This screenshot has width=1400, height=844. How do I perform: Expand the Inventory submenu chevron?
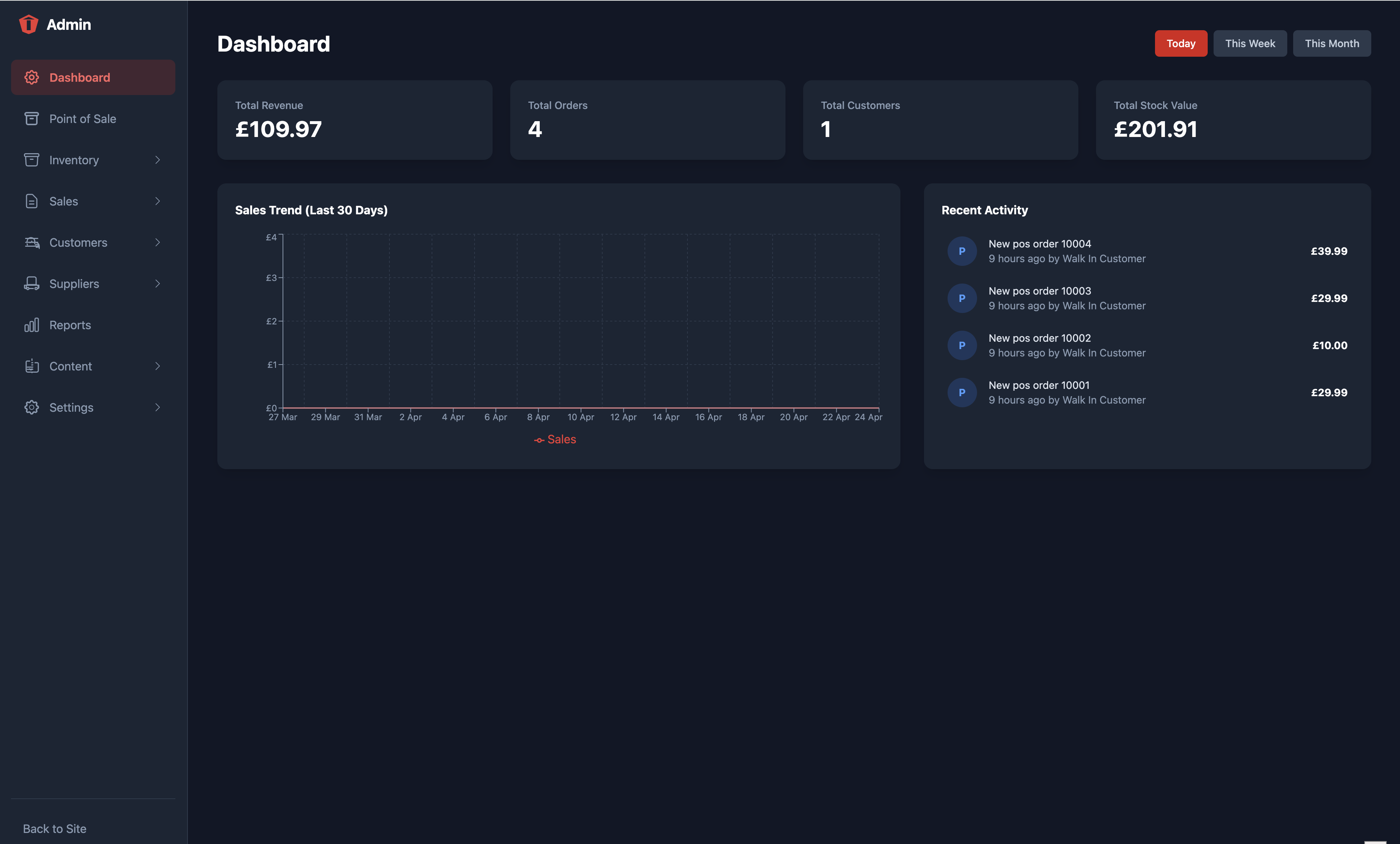(x=157, y=160)
